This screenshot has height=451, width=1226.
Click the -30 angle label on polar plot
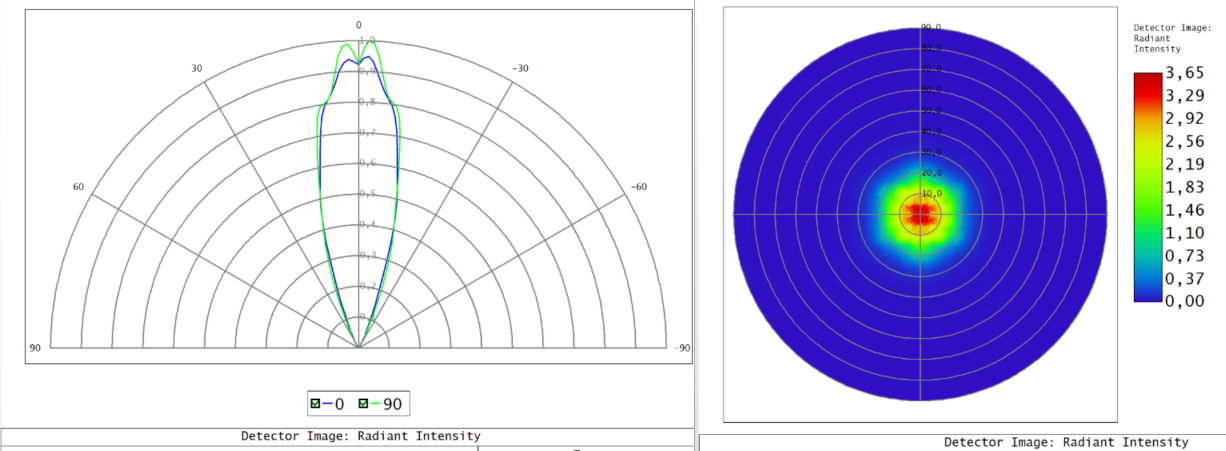click(x=521, y=68)
